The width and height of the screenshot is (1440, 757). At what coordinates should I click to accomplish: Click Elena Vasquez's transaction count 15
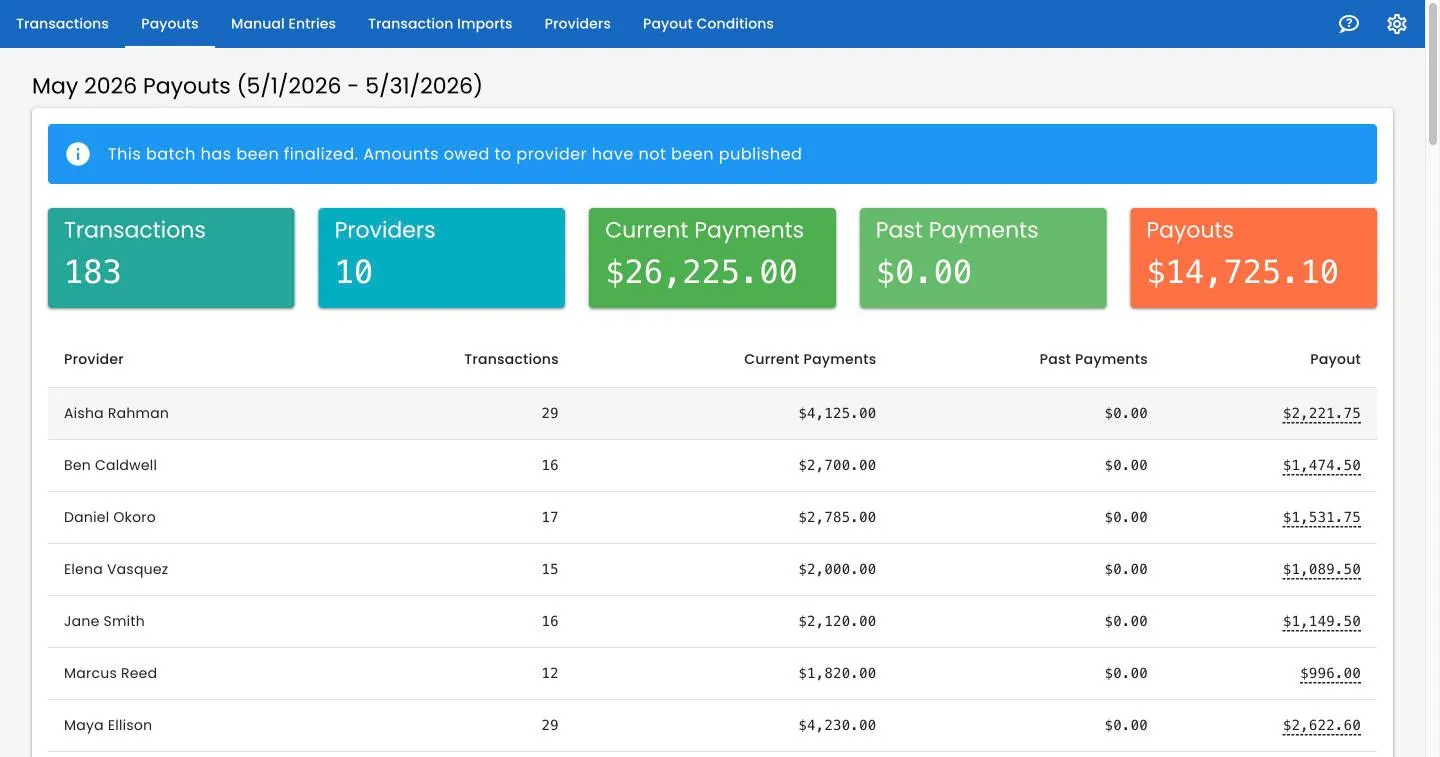pyautogui.click(x=550, y=569)
